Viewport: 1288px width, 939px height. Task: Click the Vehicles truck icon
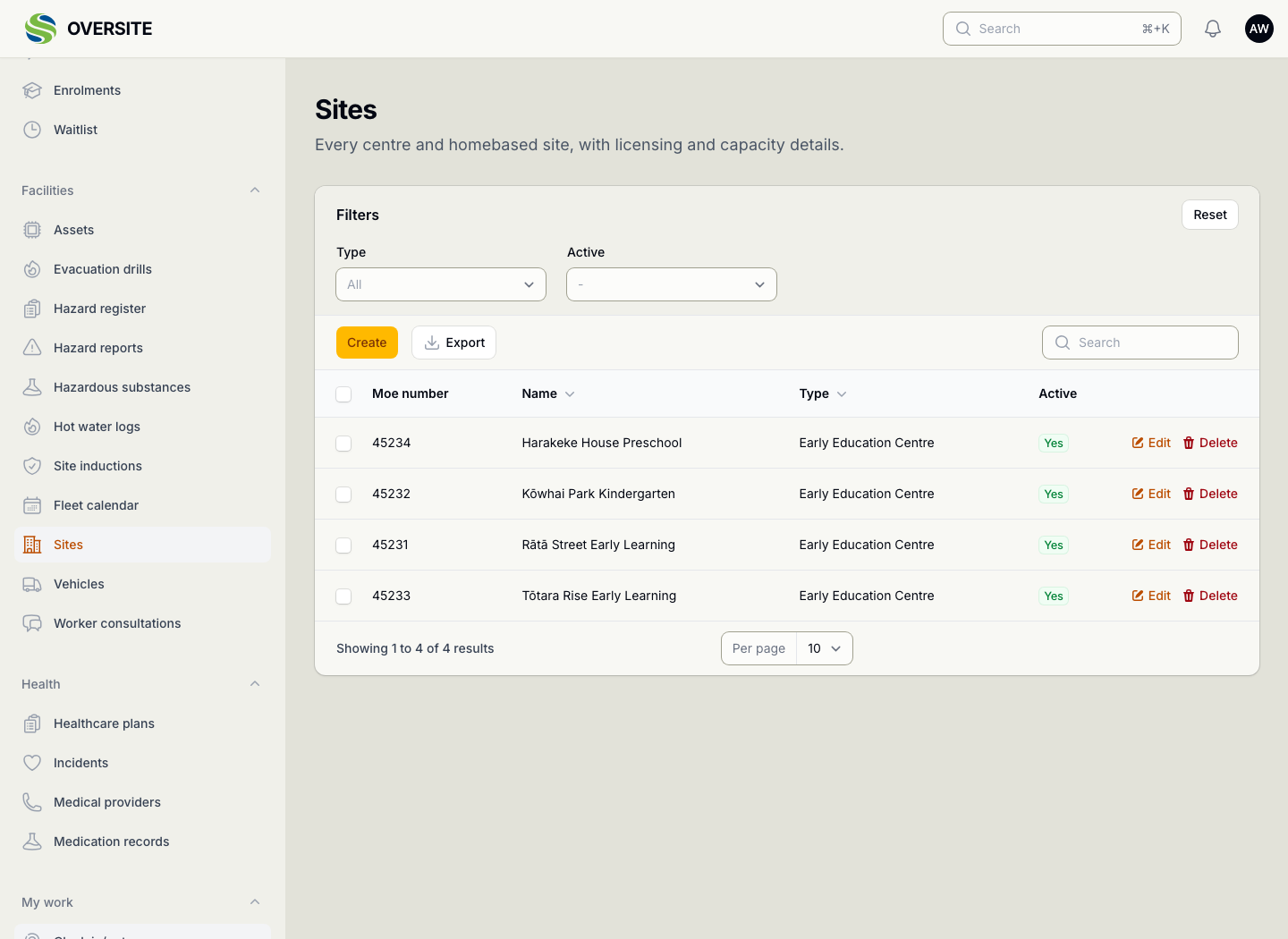click(32, 584)
